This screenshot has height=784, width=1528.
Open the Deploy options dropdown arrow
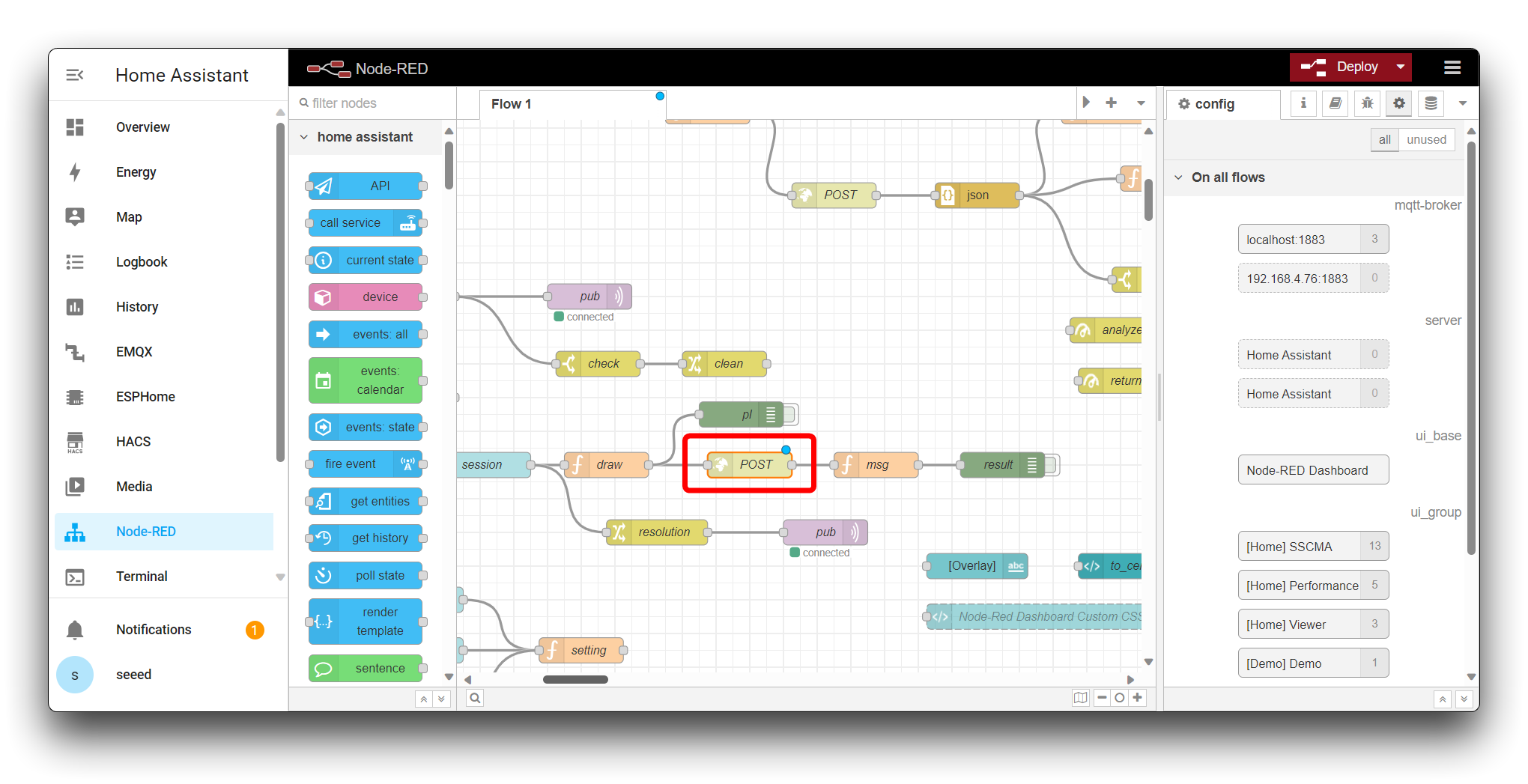pos(1401,67)
